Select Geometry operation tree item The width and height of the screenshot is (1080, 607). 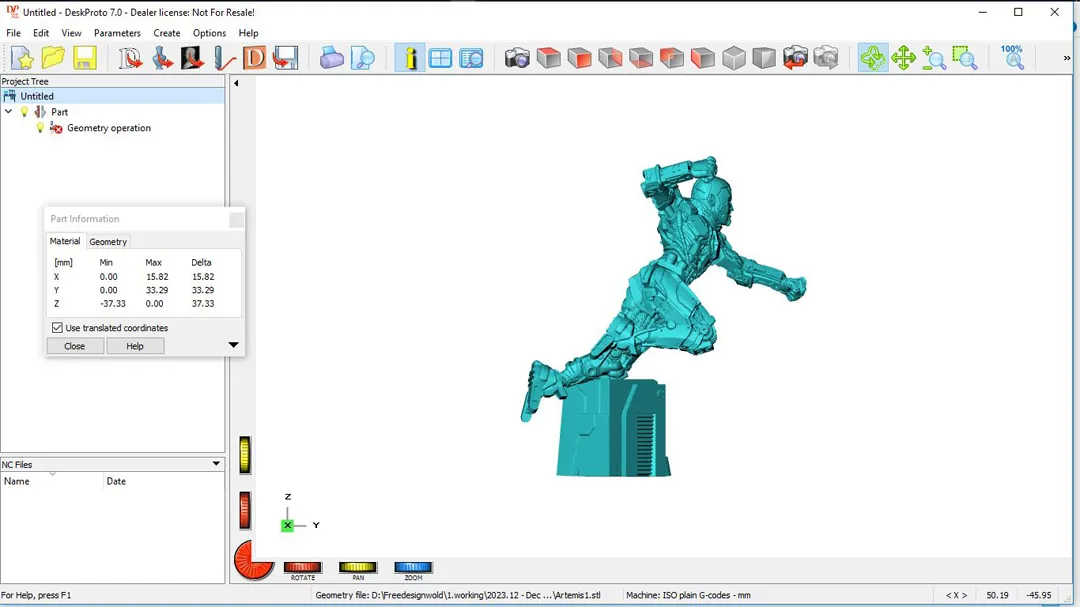pyautogui.click(x=109, y=128)
